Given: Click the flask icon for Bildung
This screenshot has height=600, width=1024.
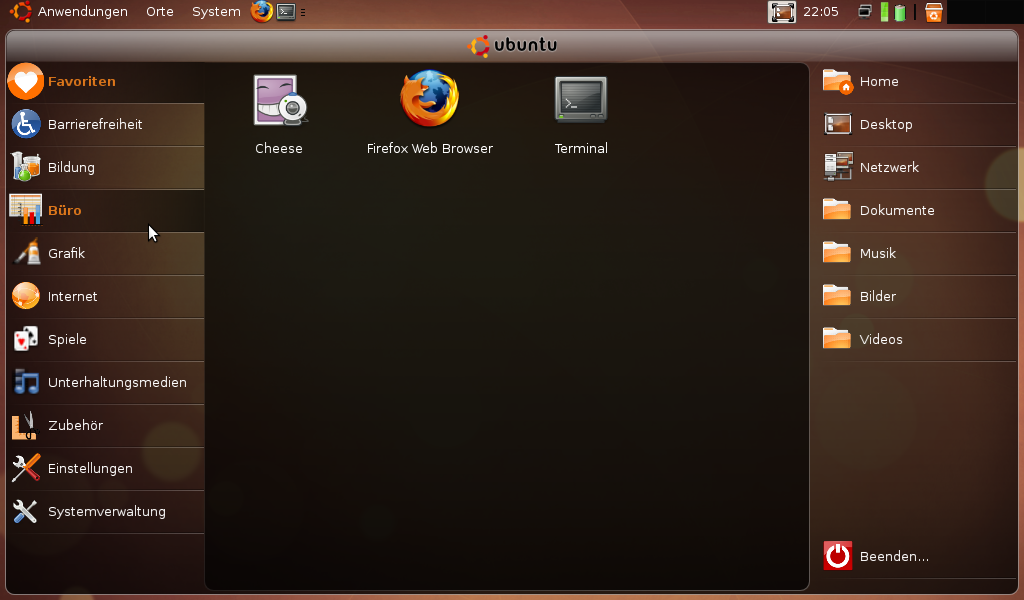Looking at the screenshot, I should coord(26,167).
